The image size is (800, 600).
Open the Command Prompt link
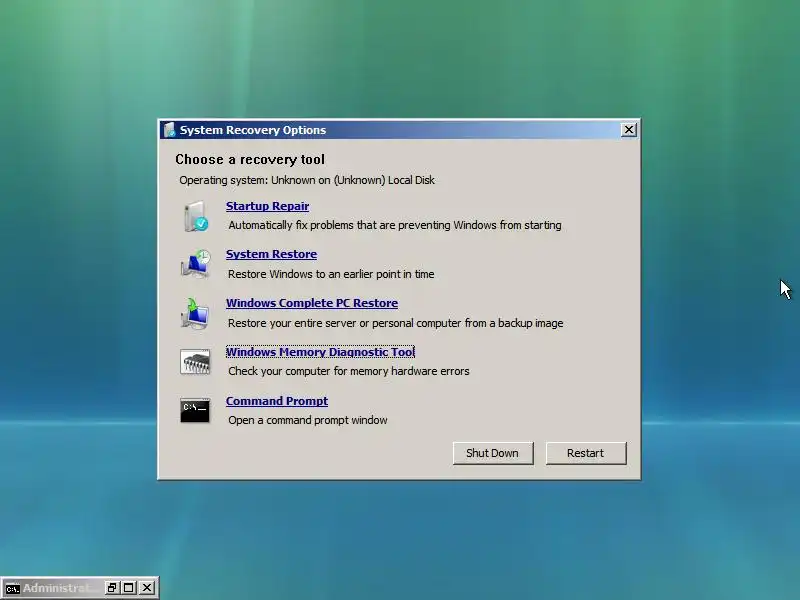point(277,401)
